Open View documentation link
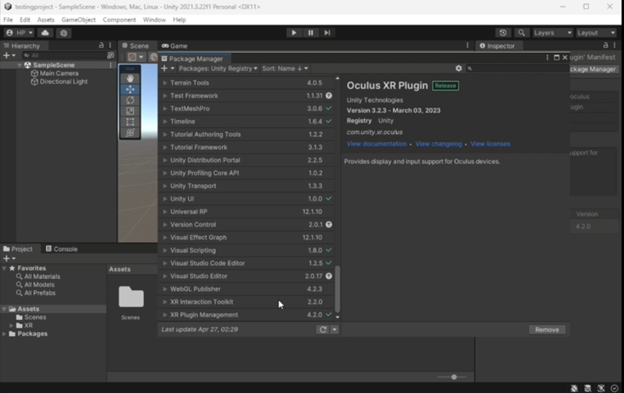The height and width of the screenshot is (393, 624). [x=376, y=144]
